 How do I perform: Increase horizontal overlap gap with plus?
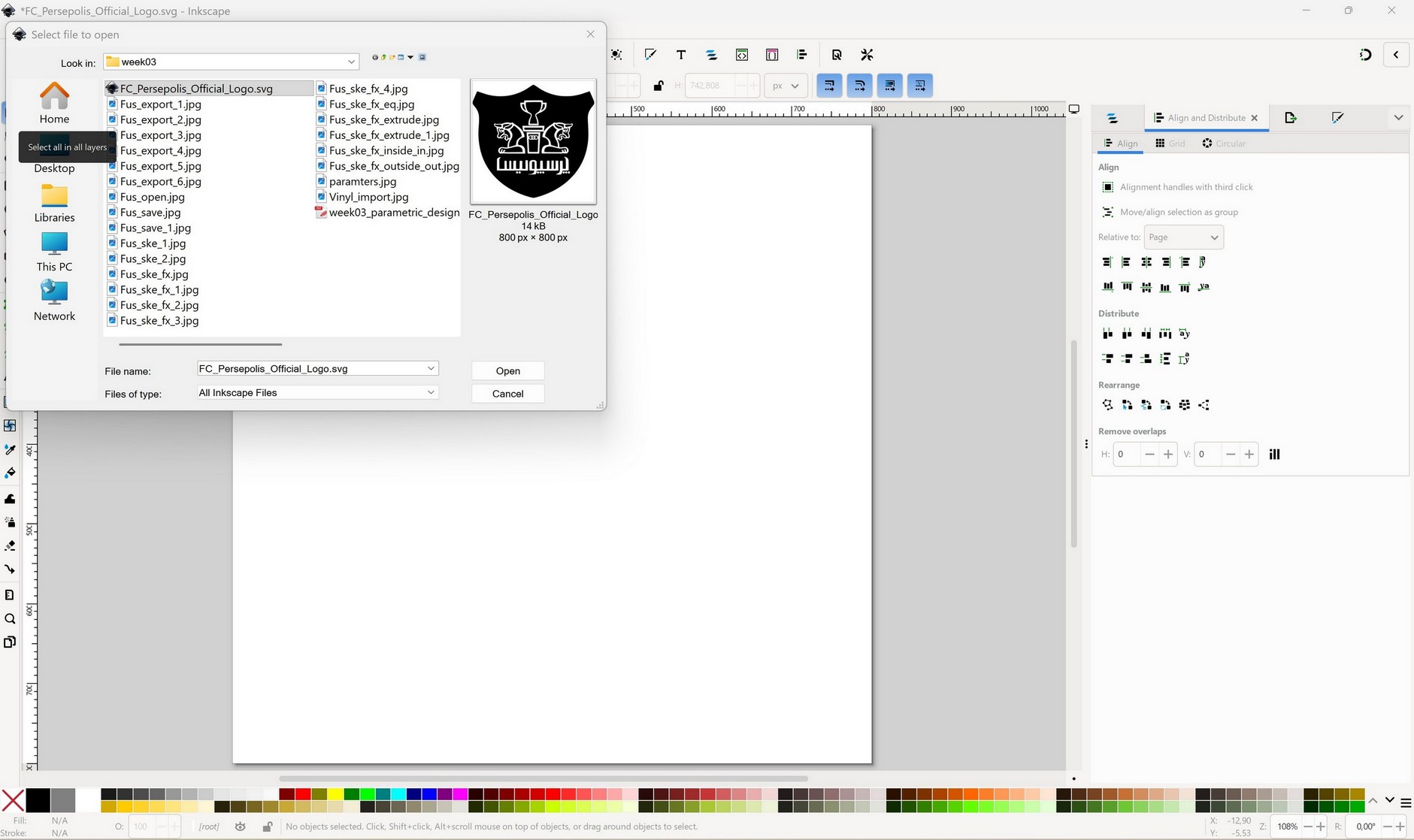1168,454
